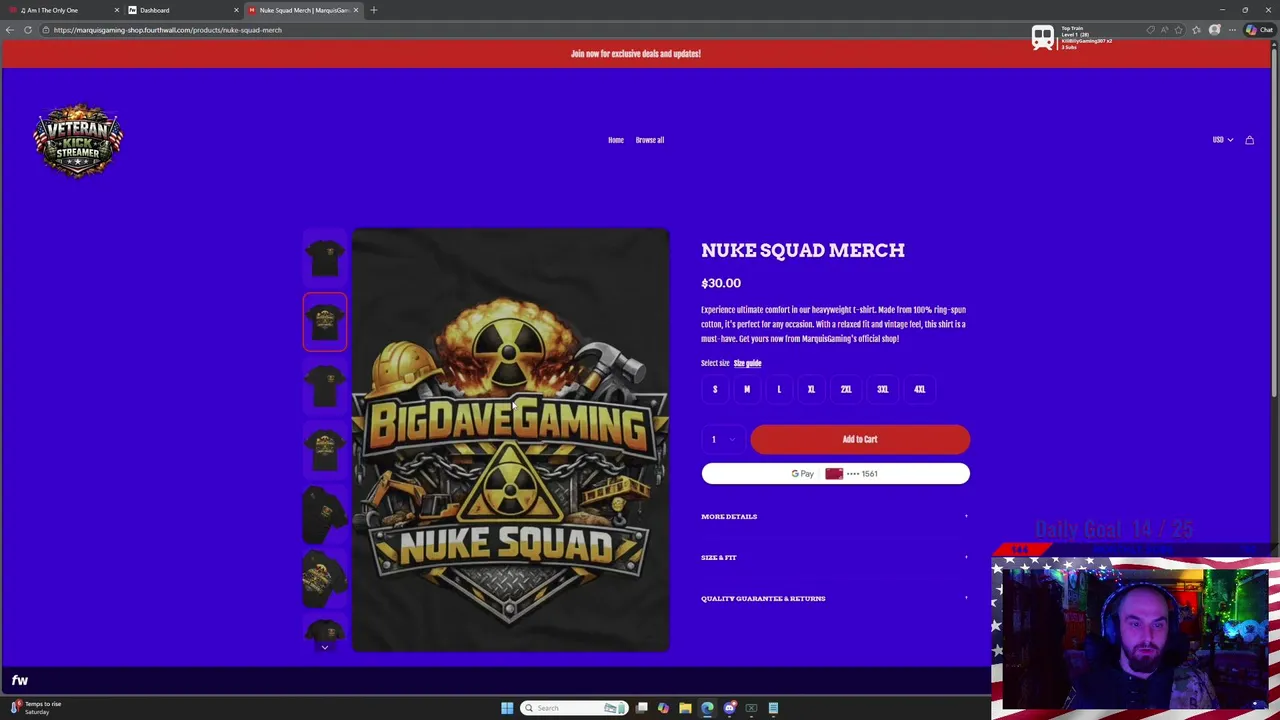Screen dimensions: 1280x720
Task: Select size S
Action: point(715,389)
